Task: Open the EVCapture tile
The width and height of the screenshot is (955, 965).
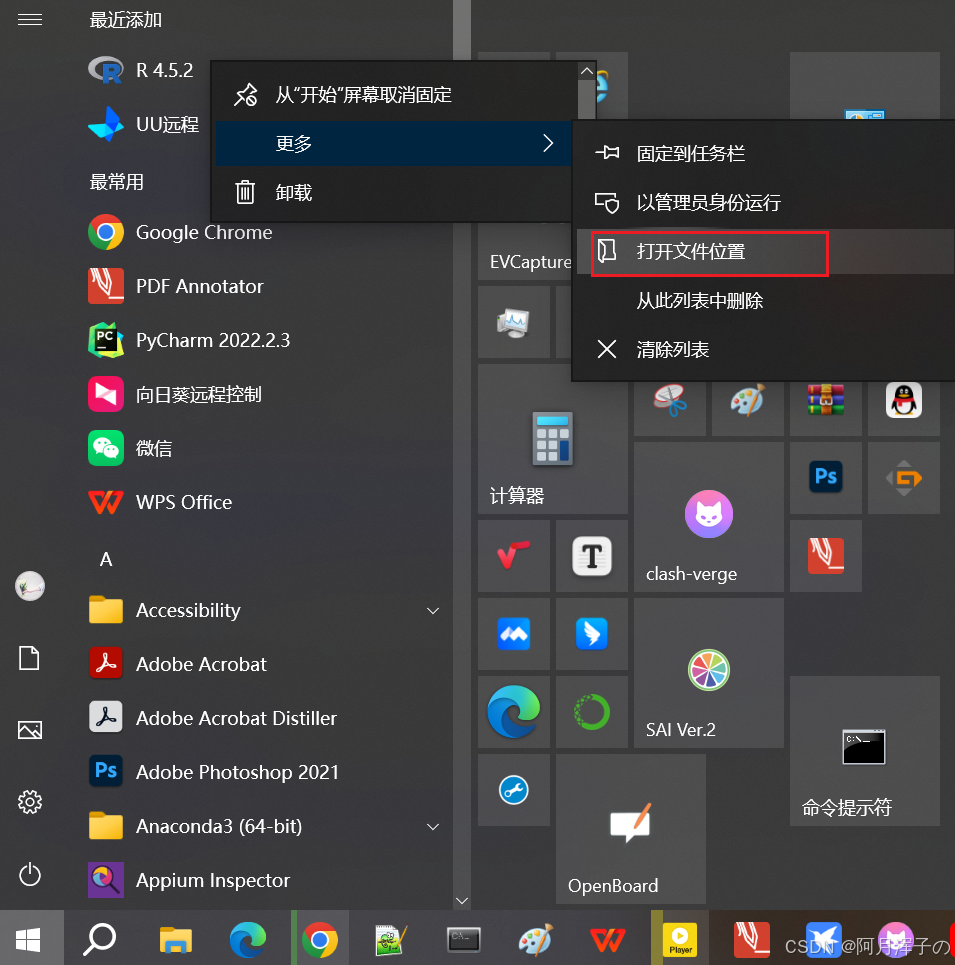Action: [524, 252]
